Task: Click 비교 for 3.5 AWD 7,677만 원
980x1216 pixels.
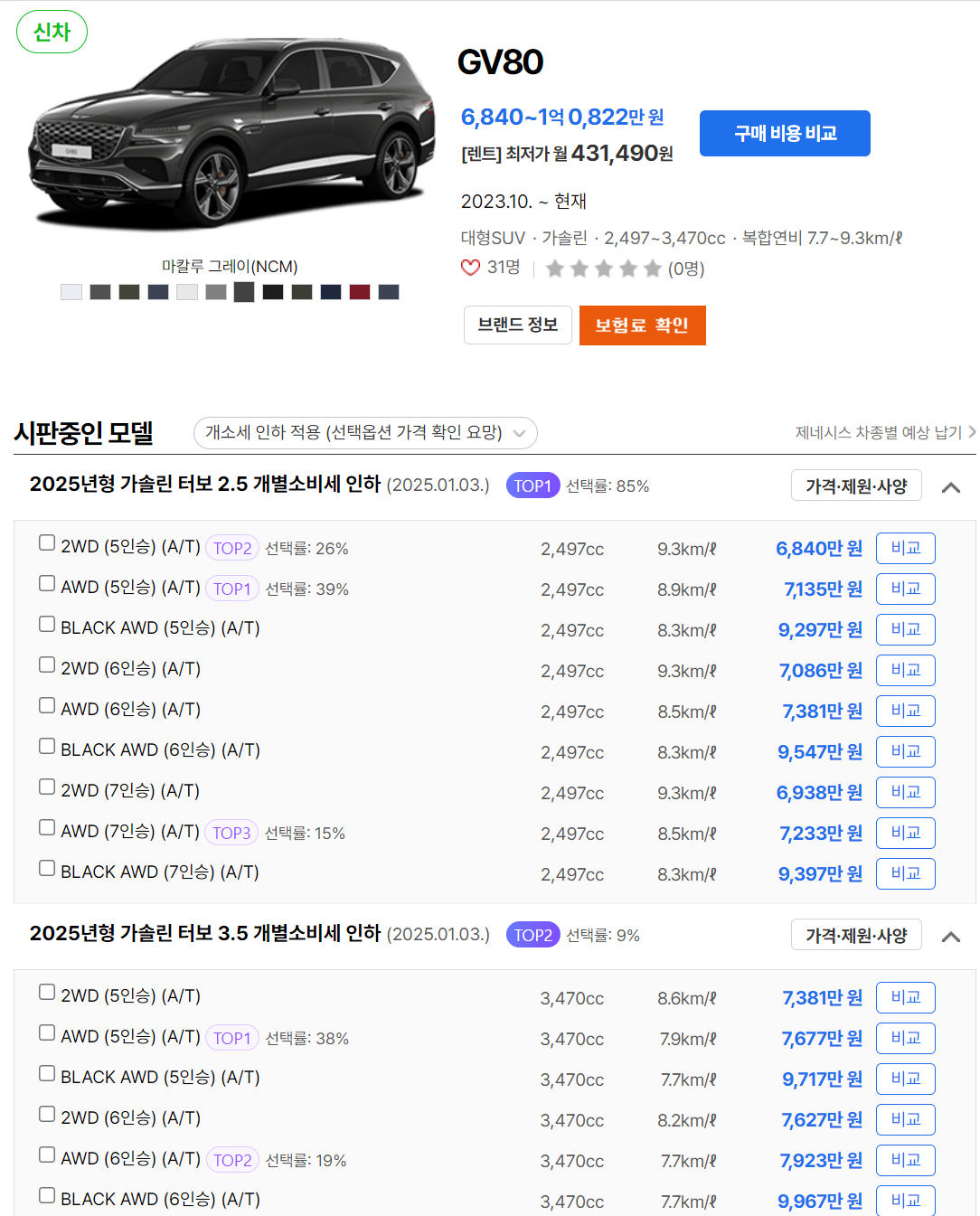Action: point(906,1038)
